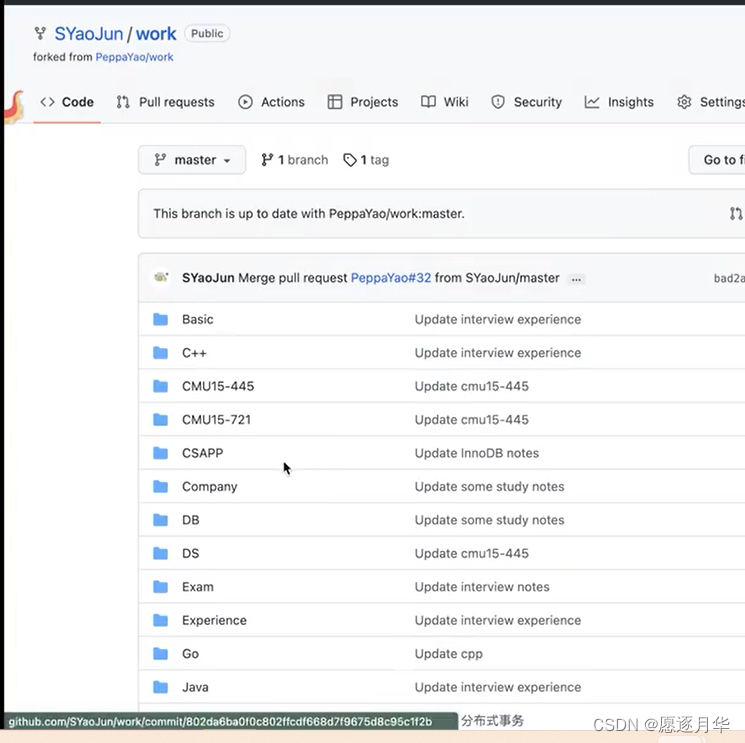
Task: View the 1 tag link
Action: tap(366, 160)
